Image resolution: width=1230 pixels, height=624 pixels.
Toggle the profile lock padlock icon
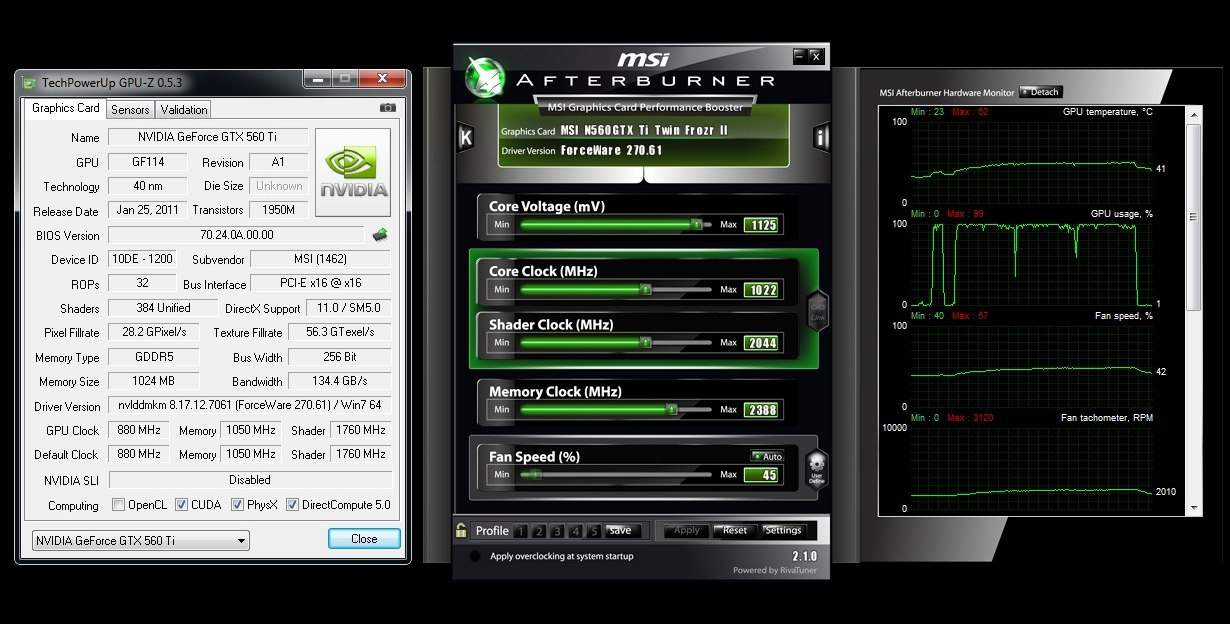tap(461, 530)
